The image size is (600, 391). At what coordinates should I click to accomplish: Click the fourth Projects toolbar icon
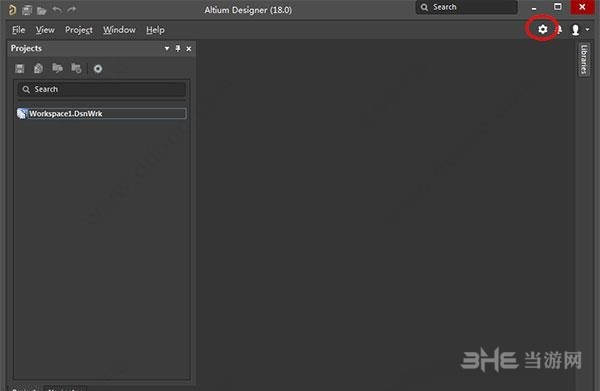click(x=76, y=68)
